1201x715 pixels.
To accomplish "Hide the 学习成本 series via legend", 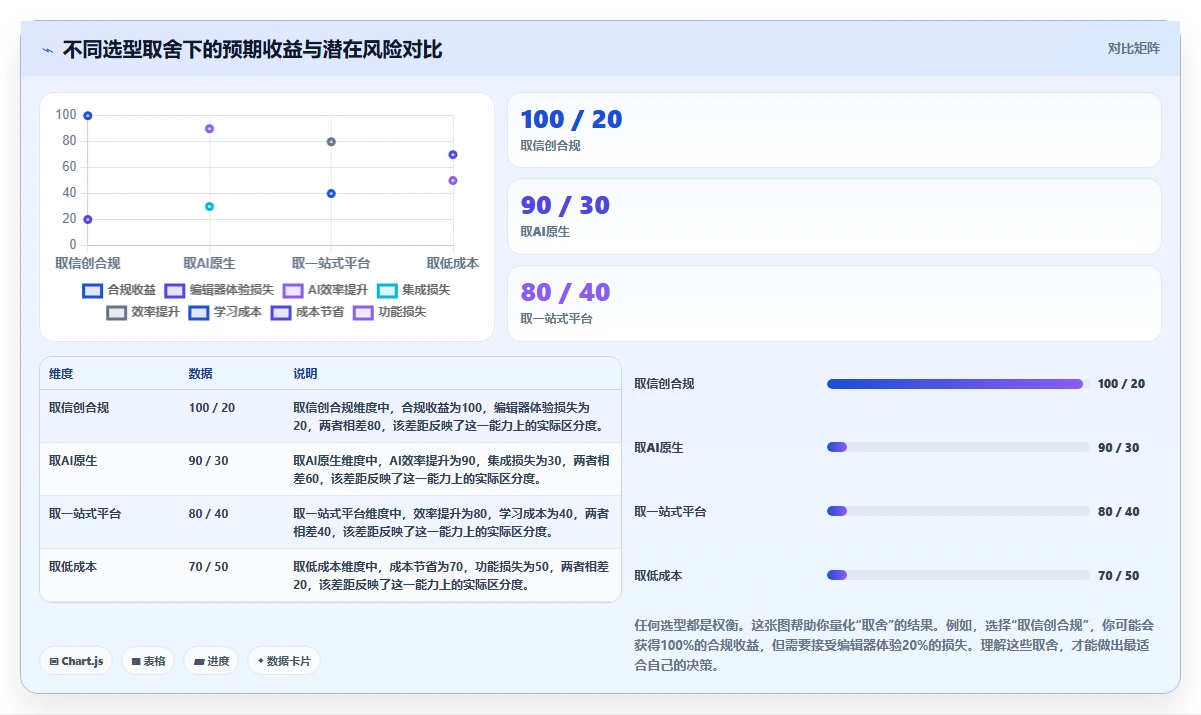I will [x=225, y=312].
